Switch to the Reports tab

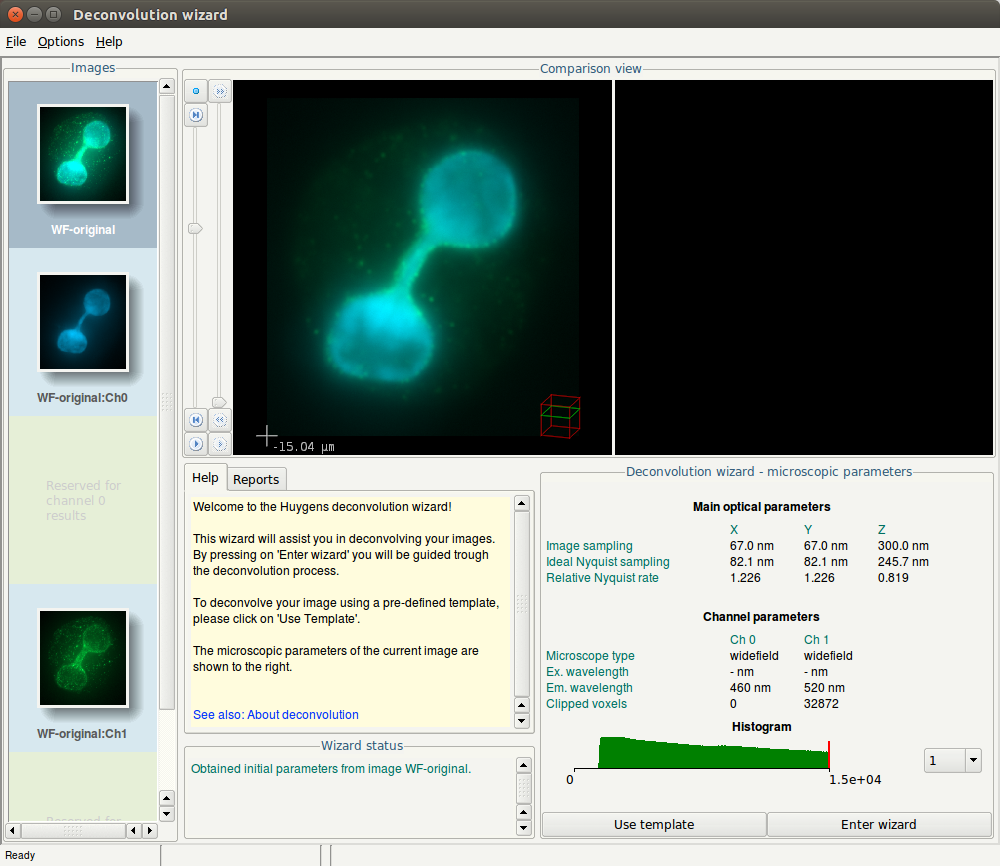coord(256,480)
